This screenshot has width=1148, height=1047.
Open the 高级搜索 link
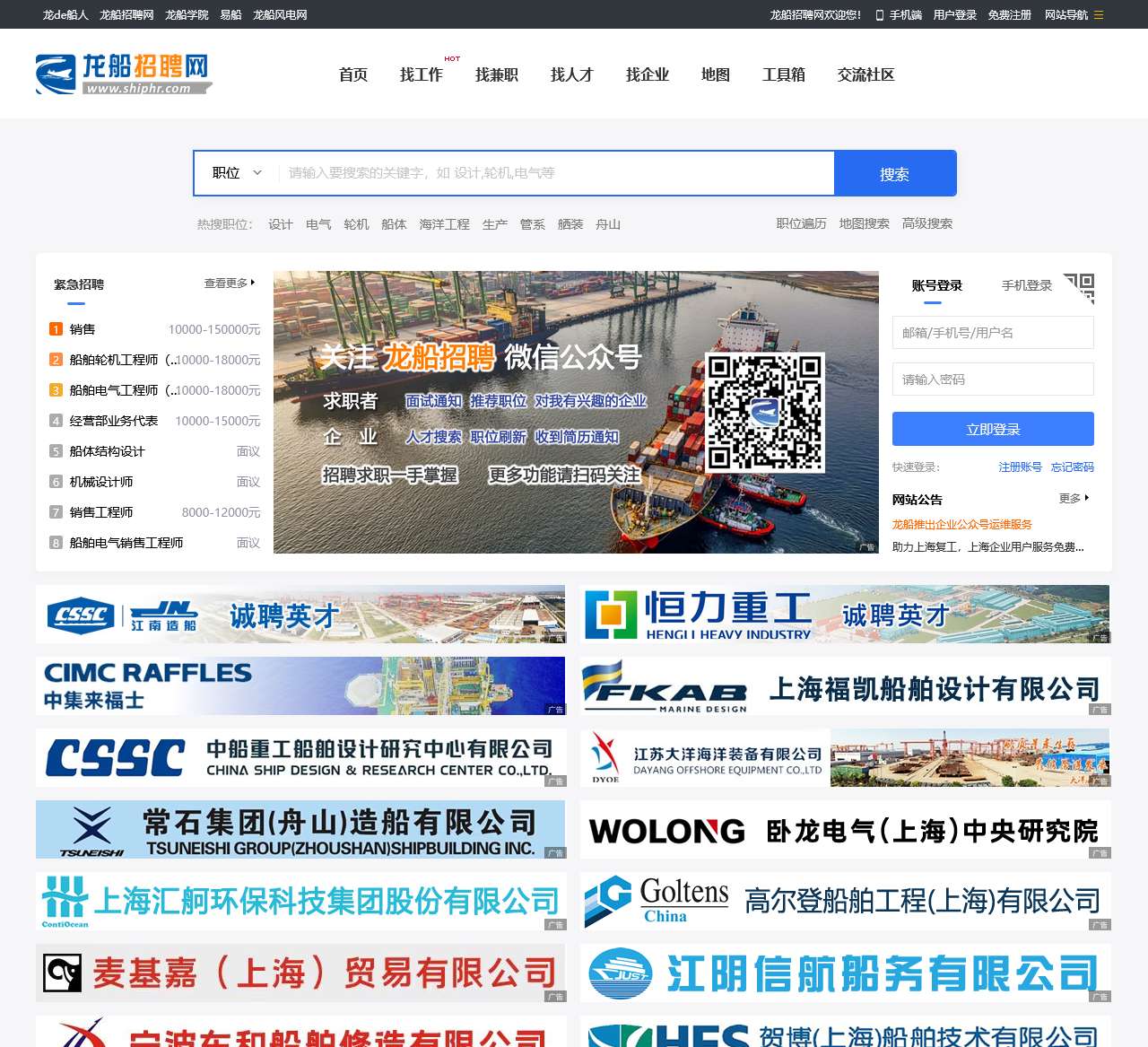click(927, 223)
